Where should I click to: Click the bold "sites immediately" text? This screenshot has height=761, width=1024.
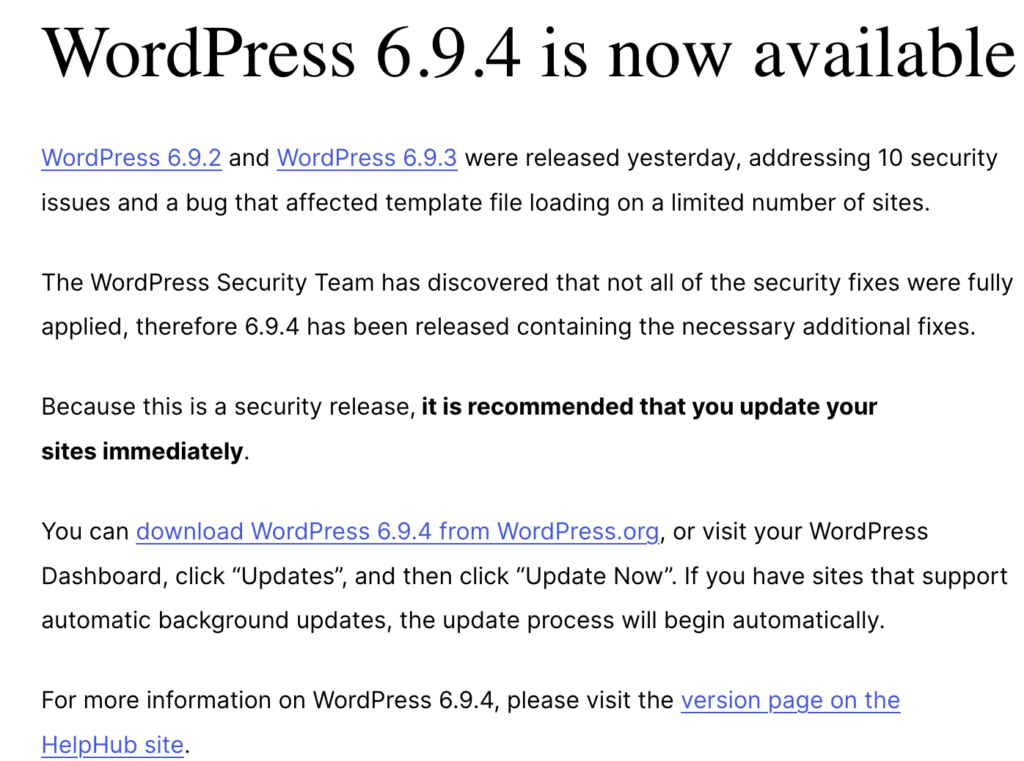(142, 451)
